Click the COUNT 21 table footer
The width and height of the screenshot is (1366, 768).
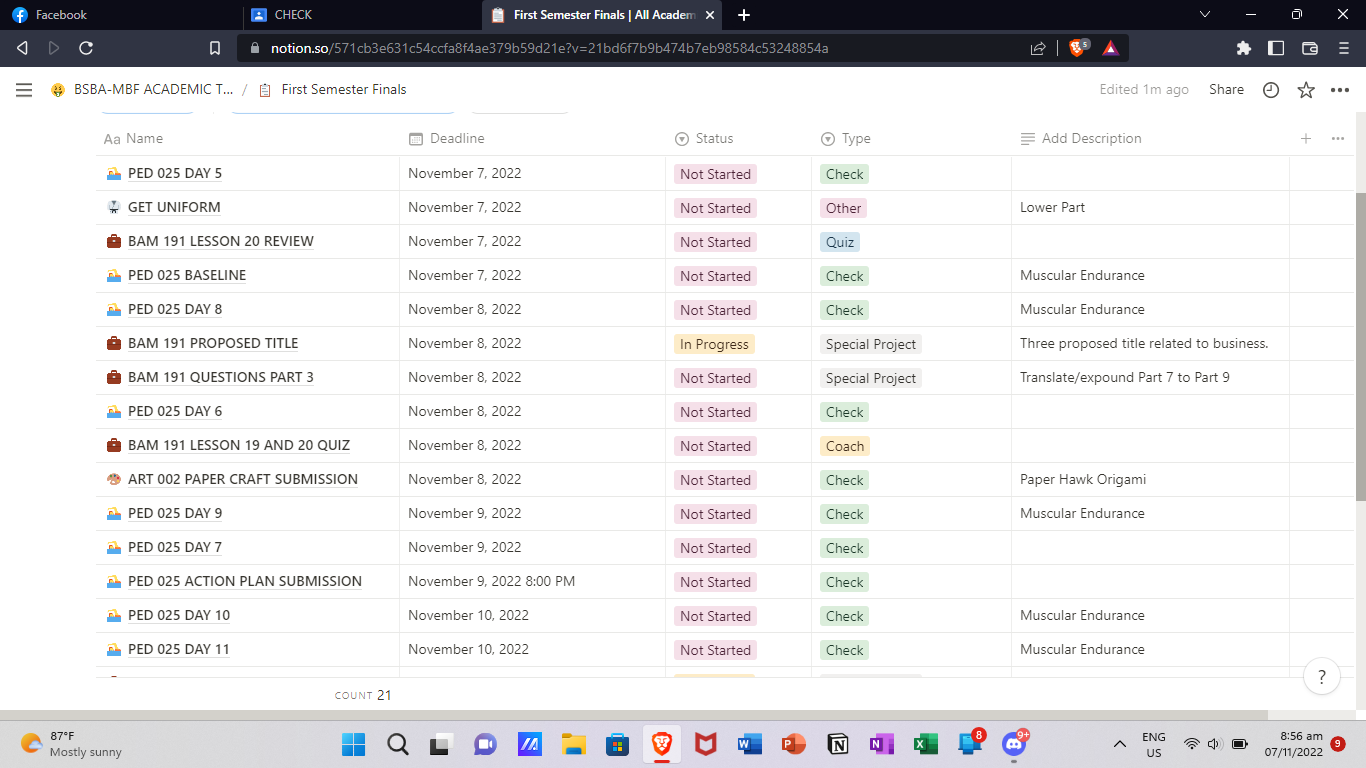[363, 695]
